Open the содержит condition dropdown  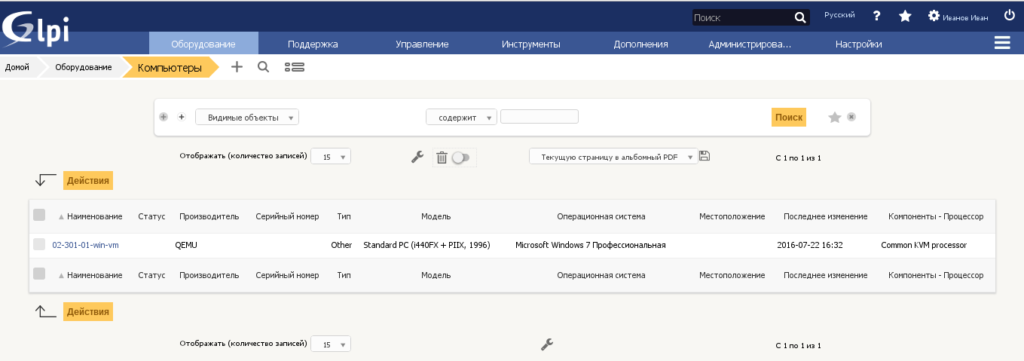pos(461,118)
